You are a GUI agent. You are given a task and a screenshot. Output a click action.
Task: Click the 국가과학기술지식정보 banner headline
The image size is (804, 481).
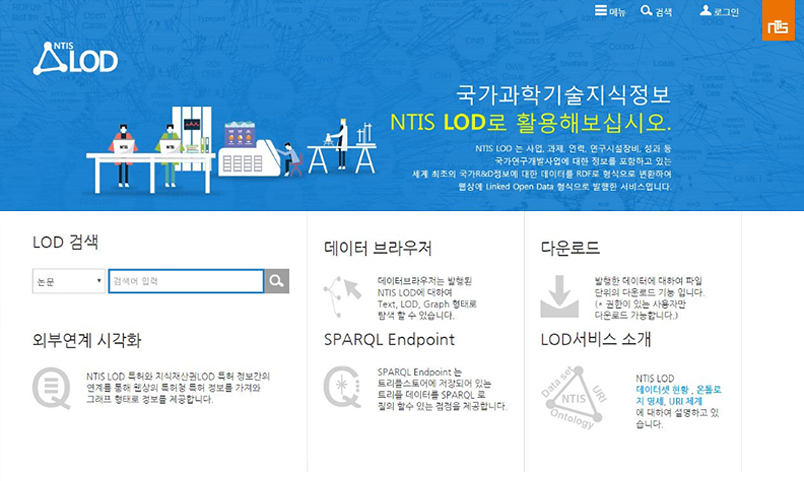pos(563,94)
